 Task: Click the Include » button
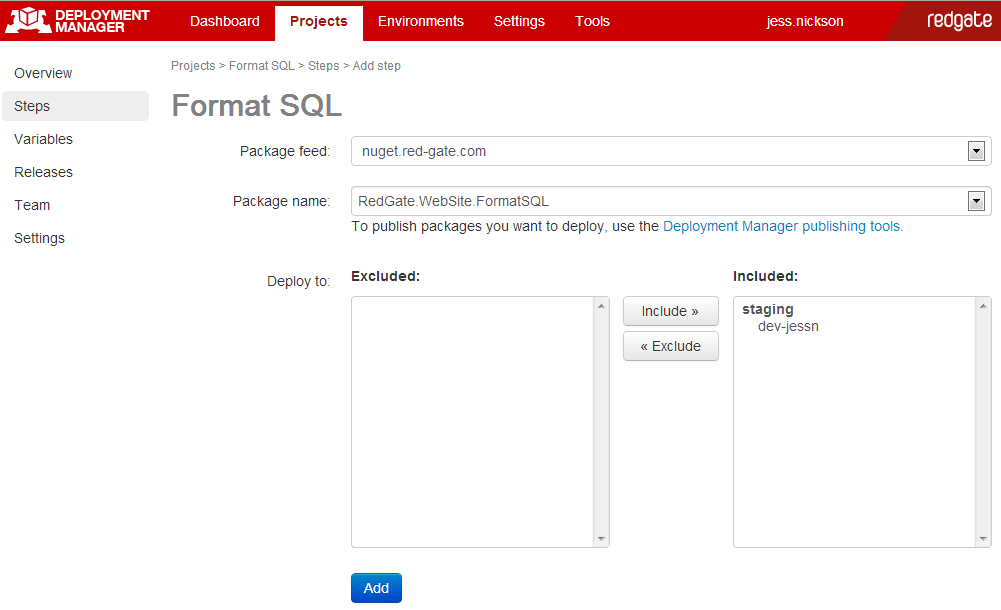pos(670,311)
